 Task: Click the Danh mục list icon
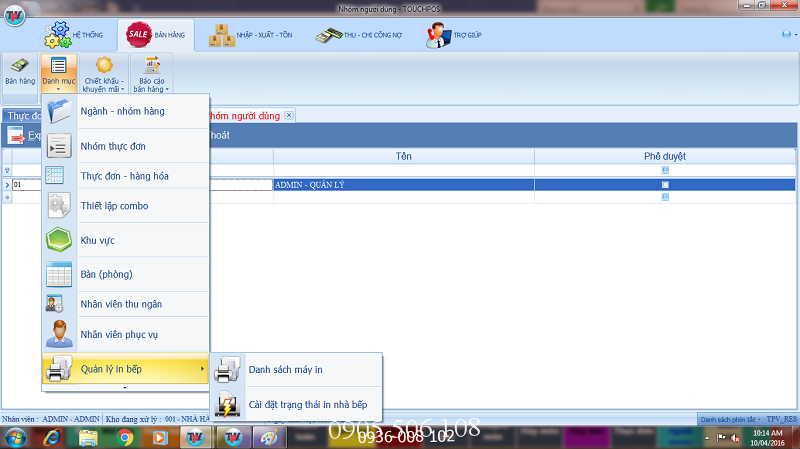59,65
